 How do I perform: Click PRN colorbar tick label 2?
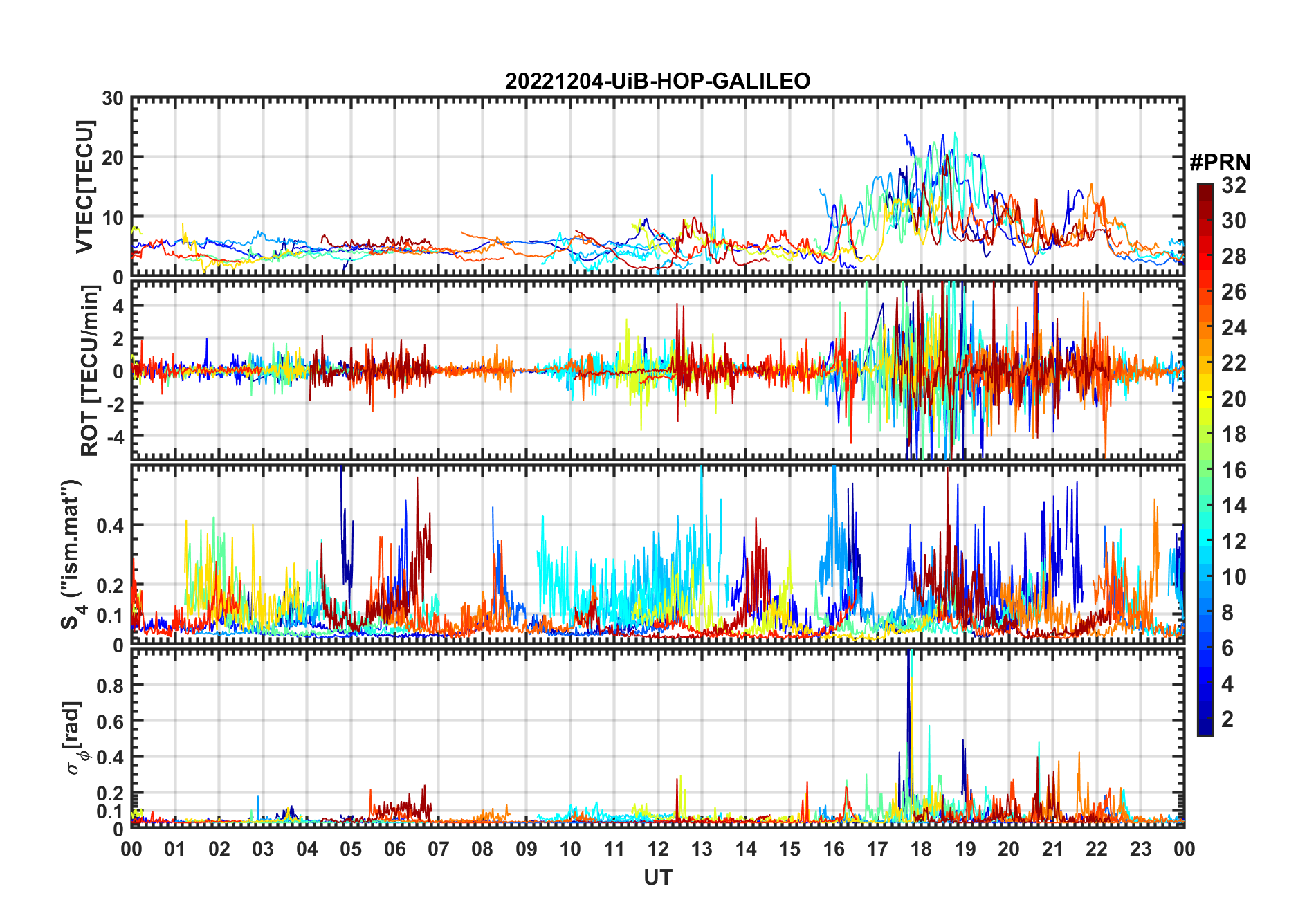[1227, 719]
